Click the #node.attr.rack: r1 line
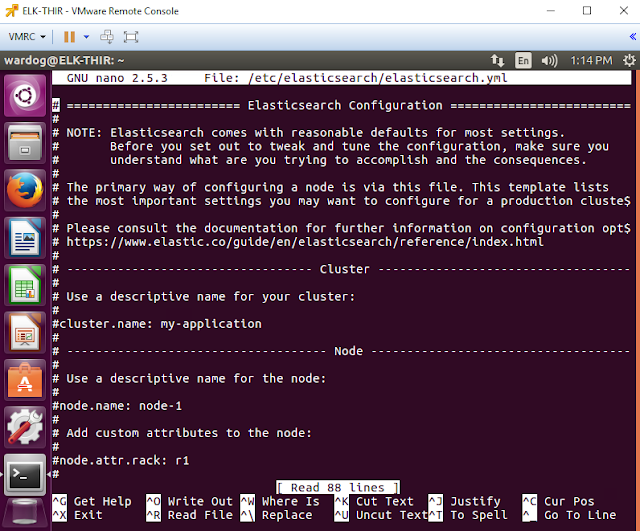 [121, 460]
